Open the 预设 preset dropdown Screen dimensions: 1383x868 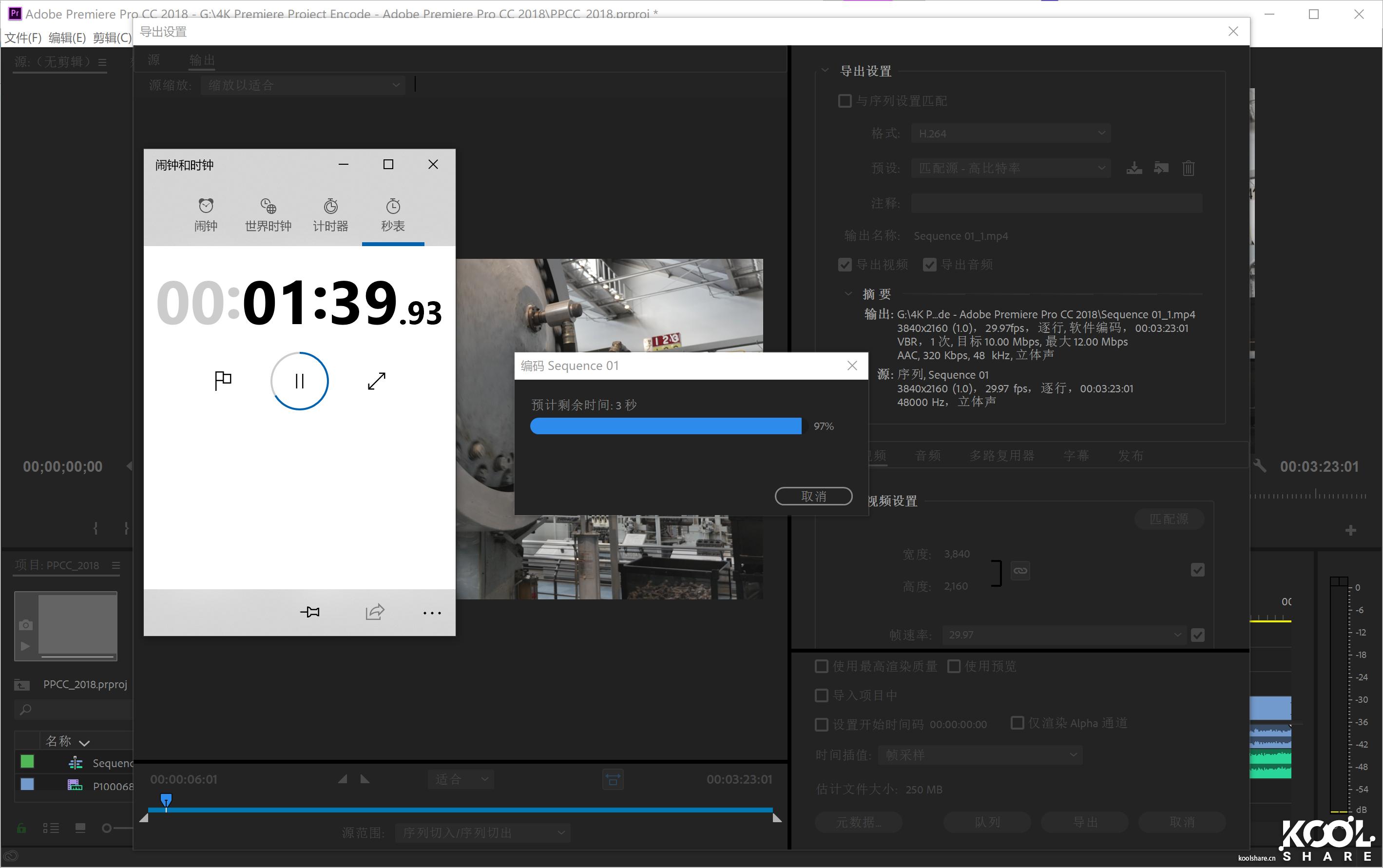[1011, 168]
